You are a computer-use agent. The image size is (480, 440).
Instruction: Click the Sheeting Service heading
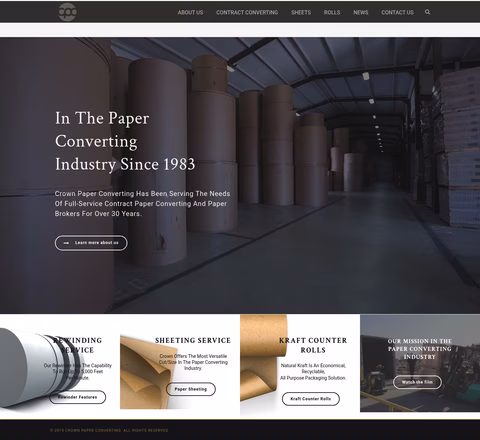193,340
